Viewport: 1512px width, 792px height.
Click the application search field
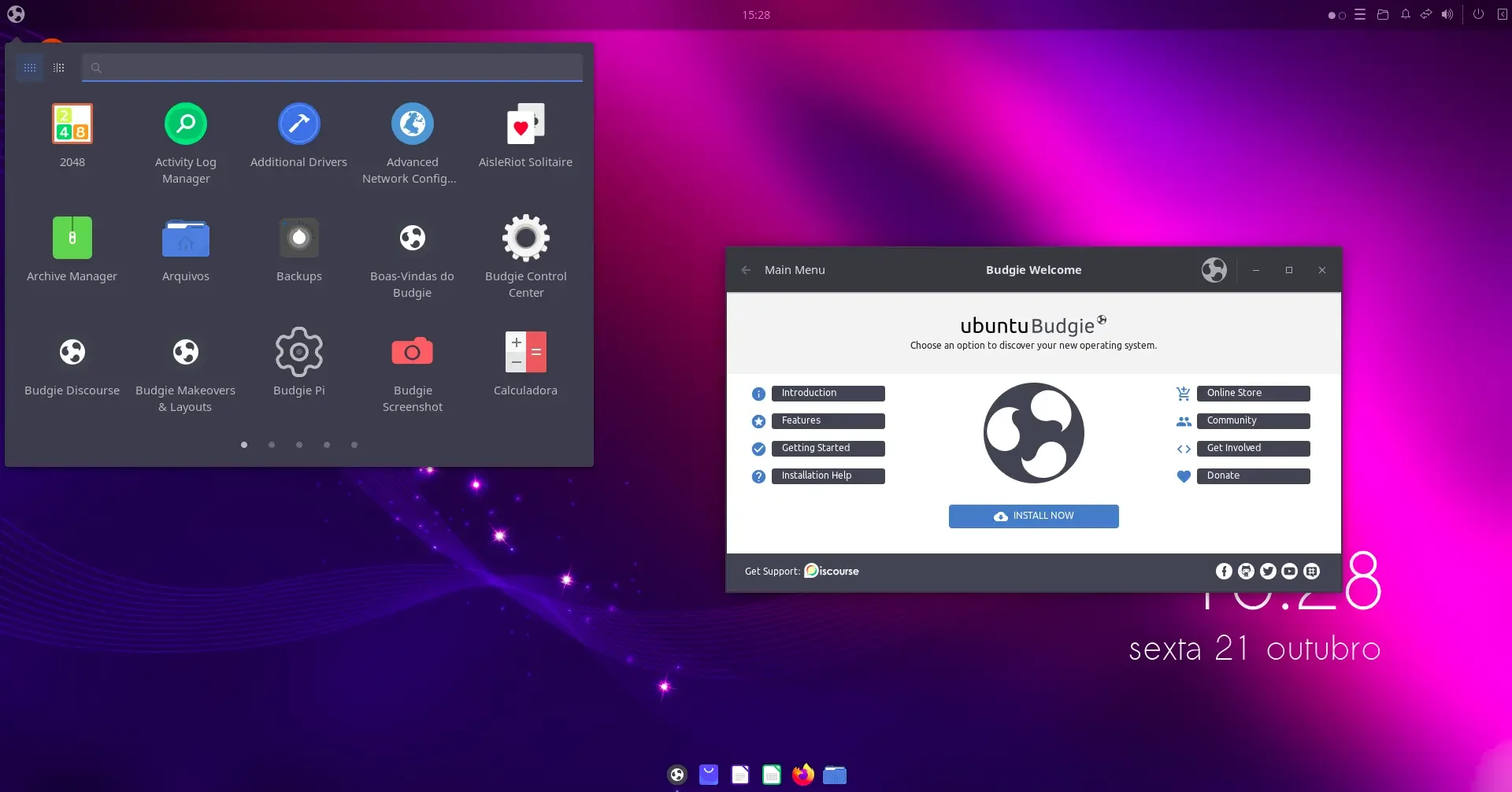click(332, 68)
